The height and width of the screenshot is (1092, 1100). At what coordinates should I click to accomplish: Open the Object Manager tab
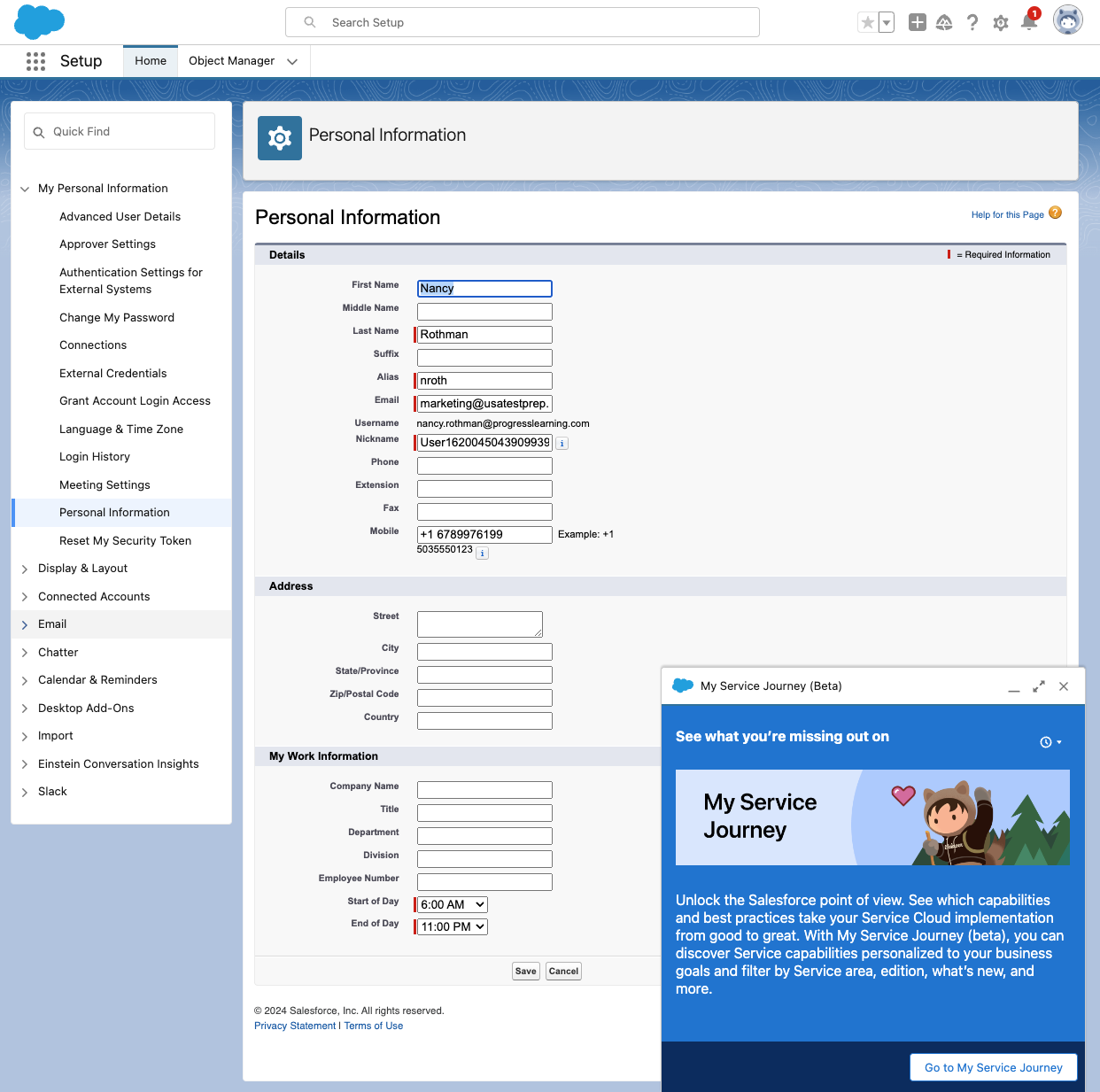pyautogui.click(x=231, y=61)
